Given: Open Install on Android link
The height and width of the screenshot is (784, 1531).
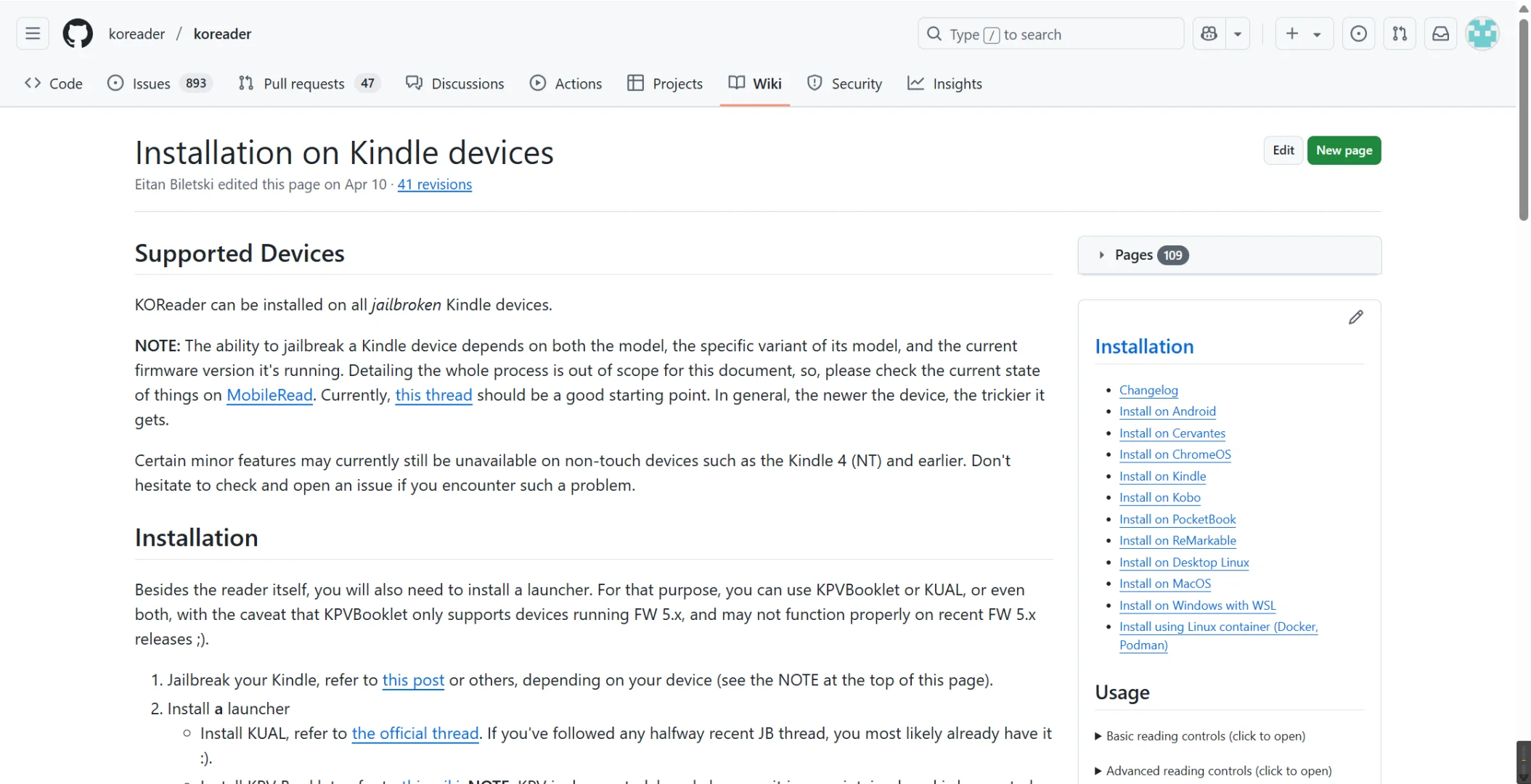Looking at the screenshot, I should (x=1167, y=411).
